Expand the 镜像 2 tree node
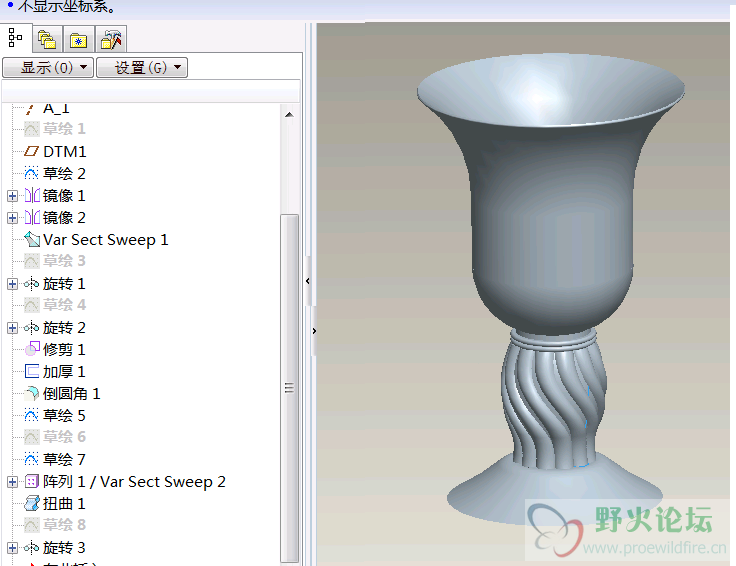 tap(13, 218)
